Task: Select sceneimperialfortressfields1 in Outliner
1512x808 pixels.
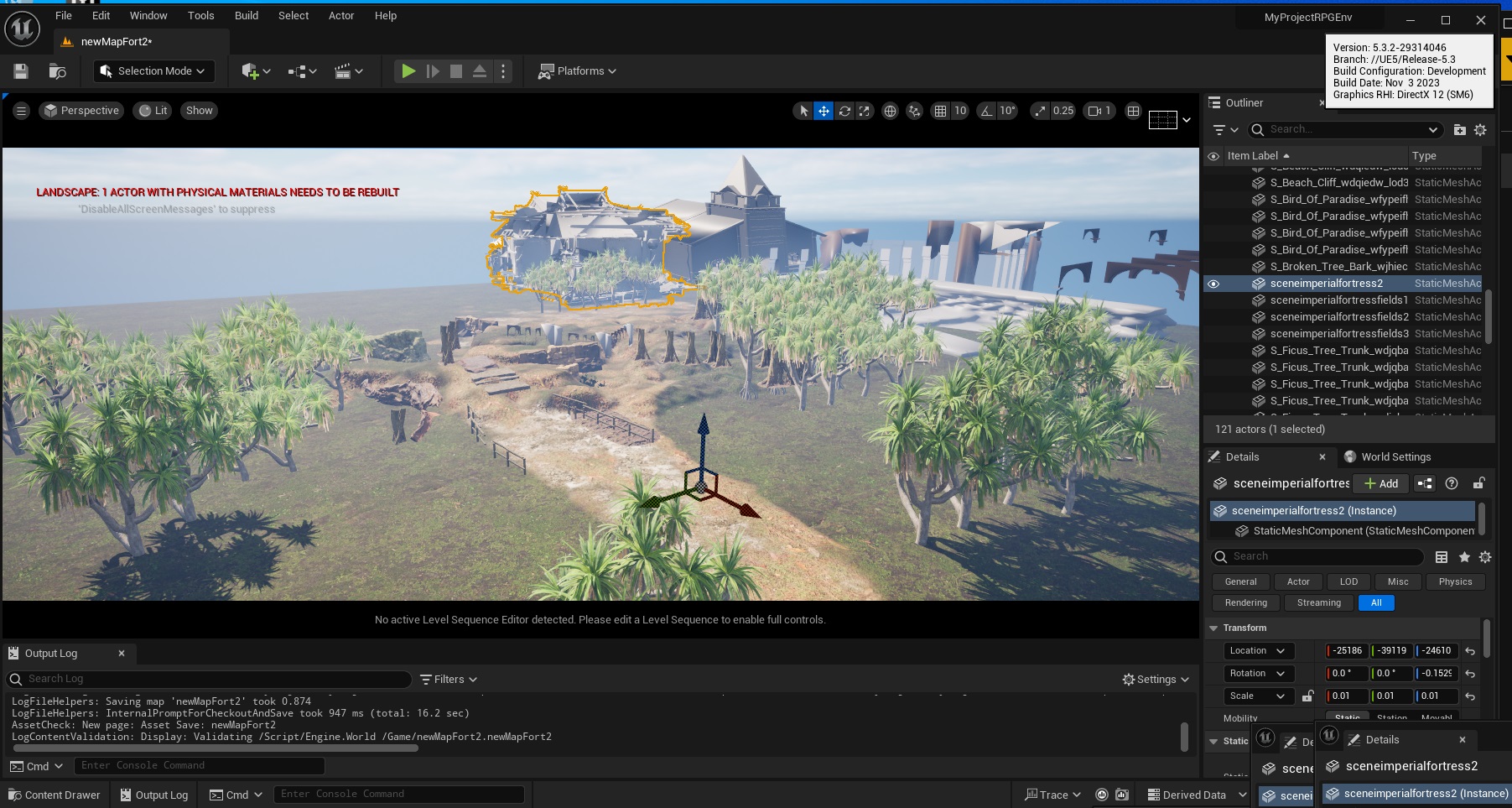Action: 1339,300
